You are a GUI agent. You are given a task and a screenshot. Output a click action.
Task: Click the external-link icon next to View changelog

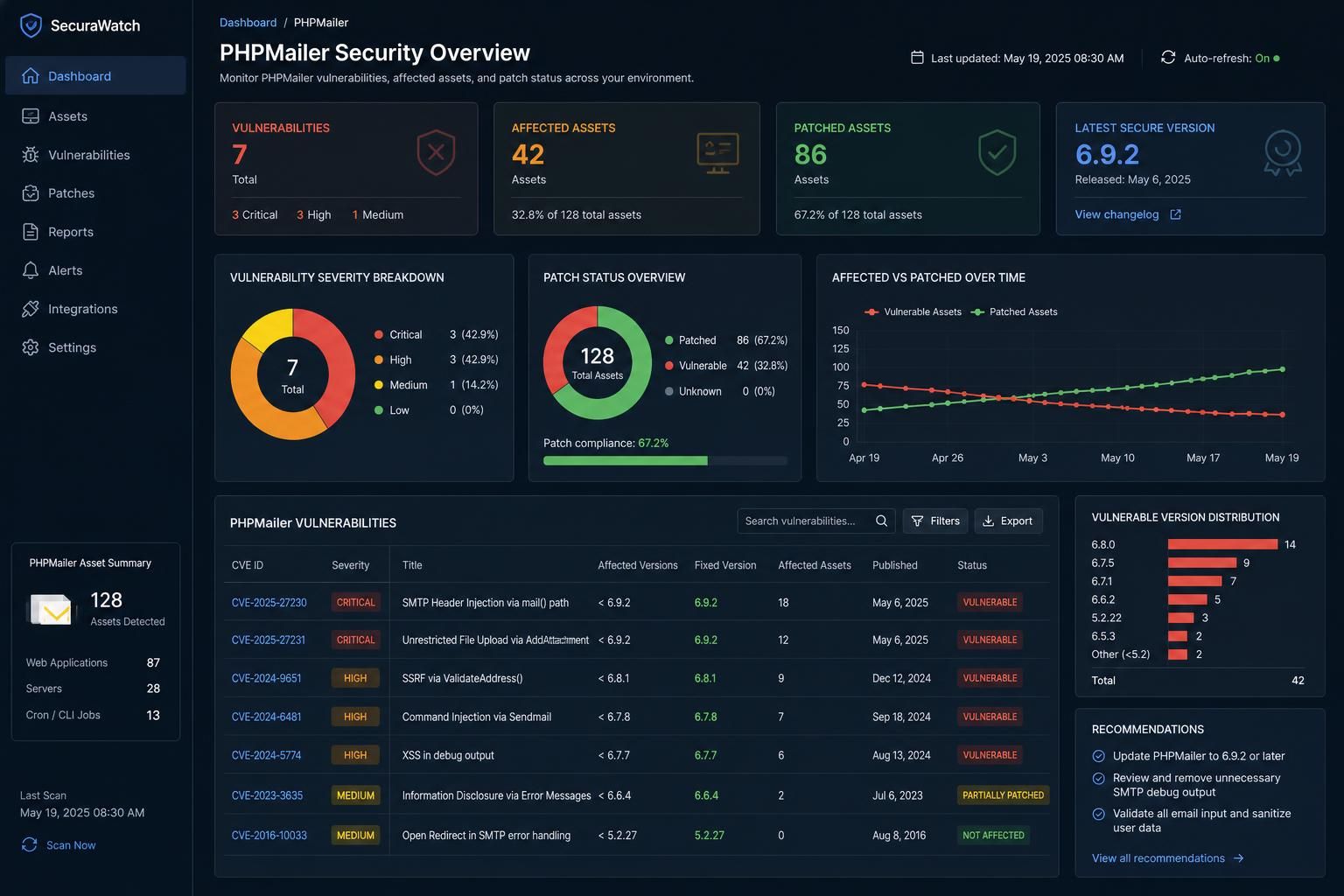coord(1175,214)
